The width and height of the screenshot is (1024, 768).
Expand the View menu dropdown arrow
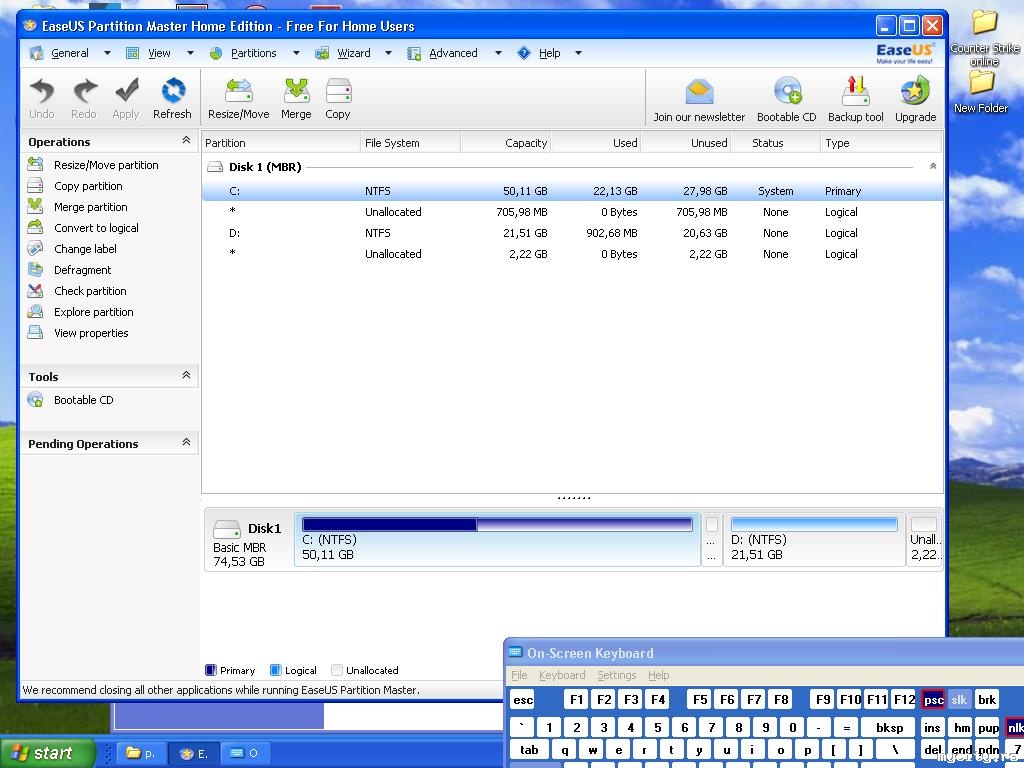(x=190, y=53)
